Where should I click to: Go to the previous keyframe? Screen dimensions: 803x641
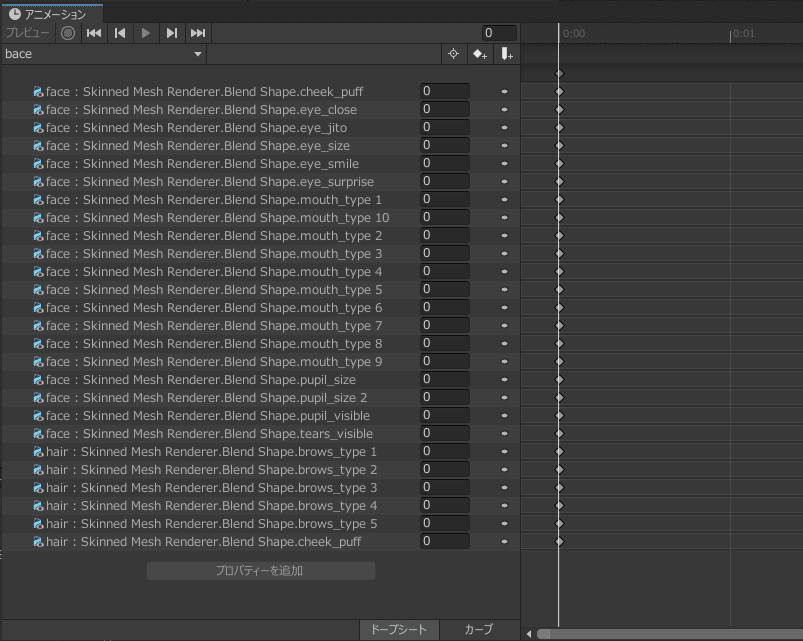coord(120,33)
